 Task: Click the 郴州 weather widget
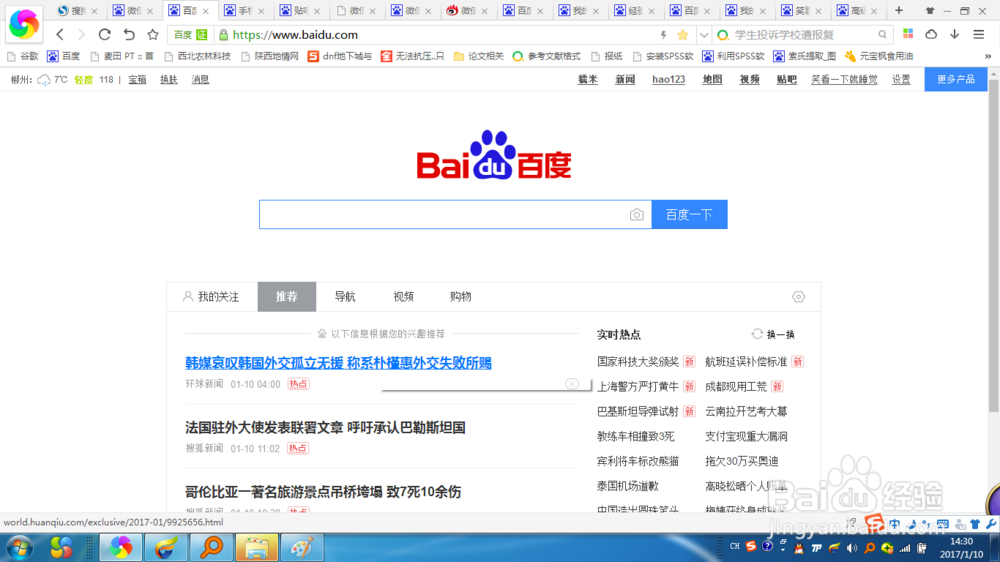pos(61,80)
